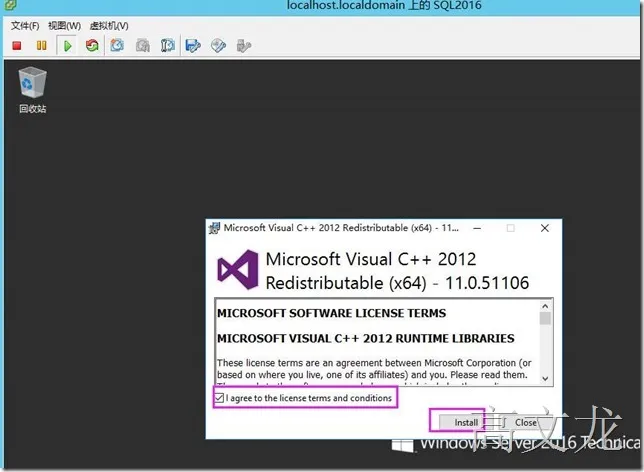The height and width of the screenshot is (472, 644).
Task: Click the red Stop VM toolbar icon
Action: pyautogui.click(x=17, y=45)
